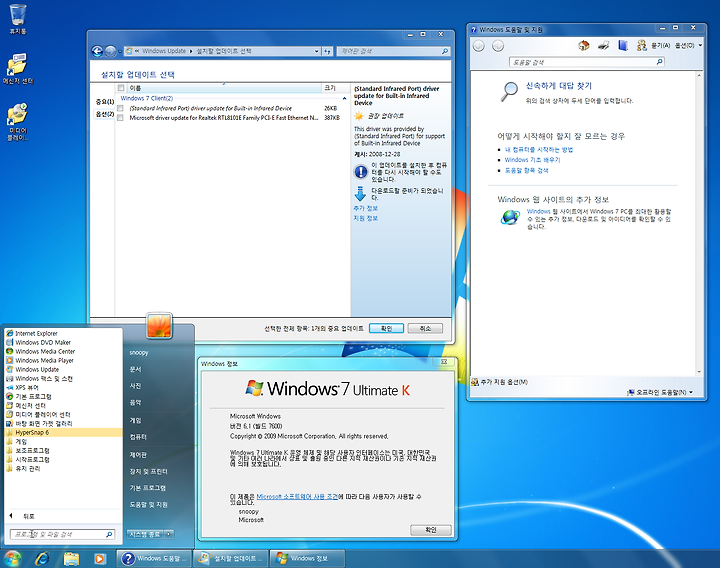Screen dimensions: 720x568
Task: Click Print icon in Help window
Action: pos(603,45)
